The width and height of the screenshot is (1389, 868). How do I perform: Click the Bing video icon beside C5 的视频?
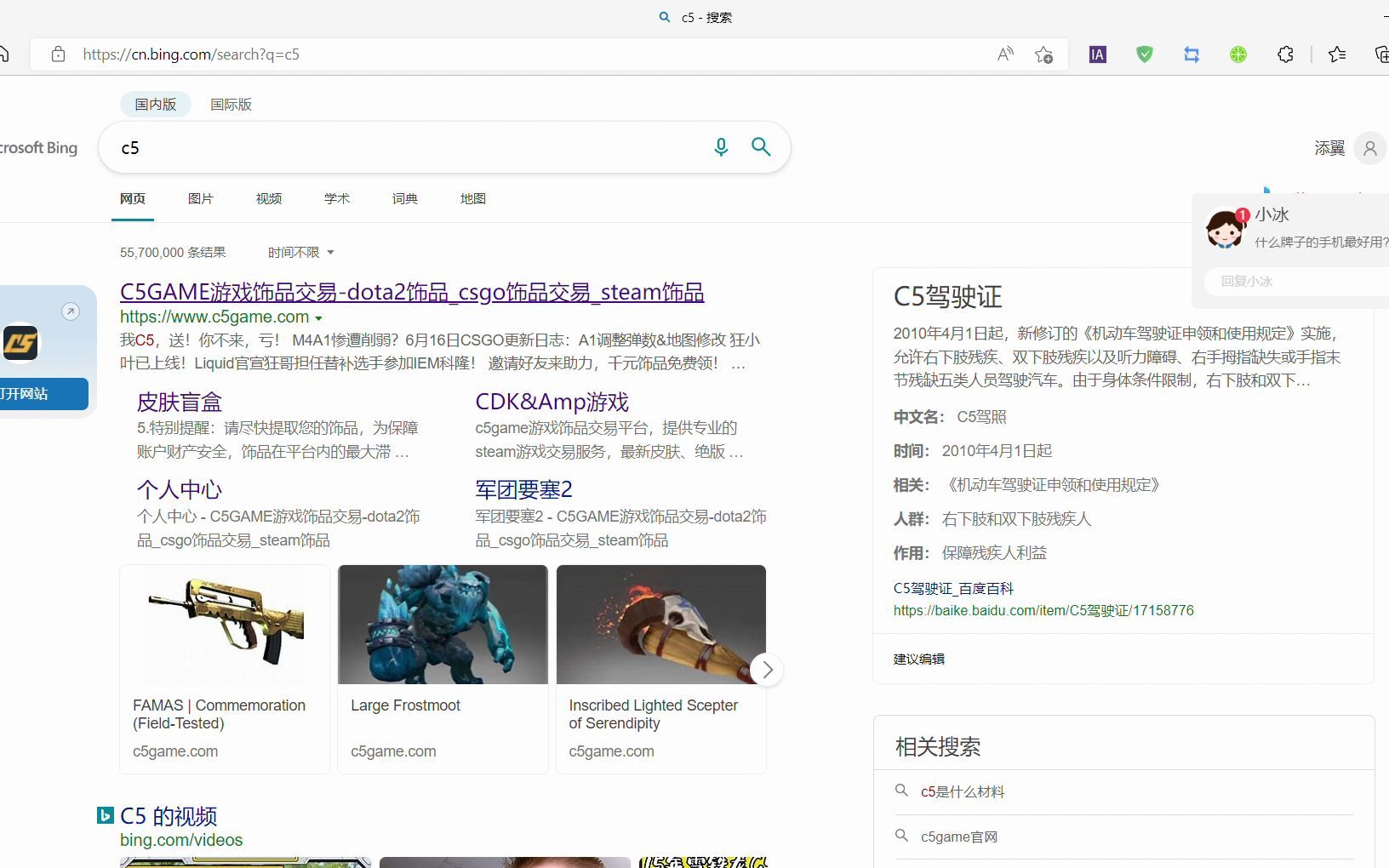(105, 815)
